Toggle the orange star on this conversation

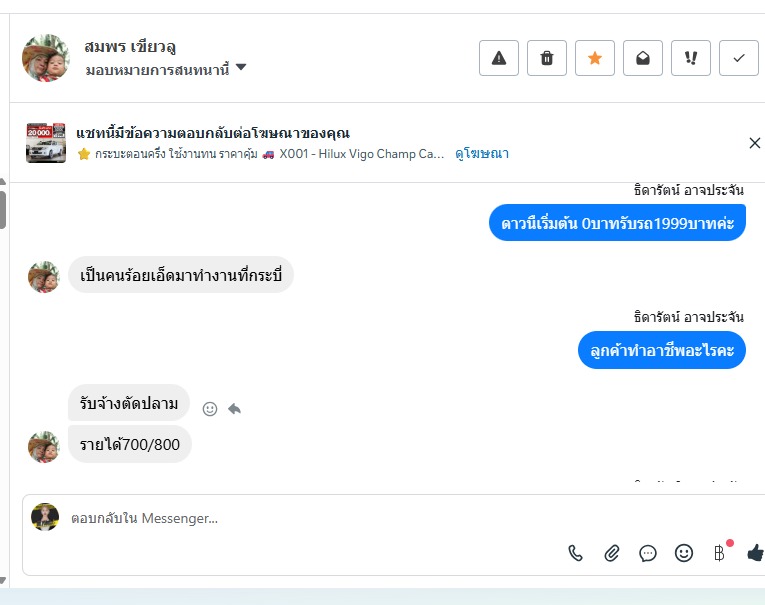point(595,58)
